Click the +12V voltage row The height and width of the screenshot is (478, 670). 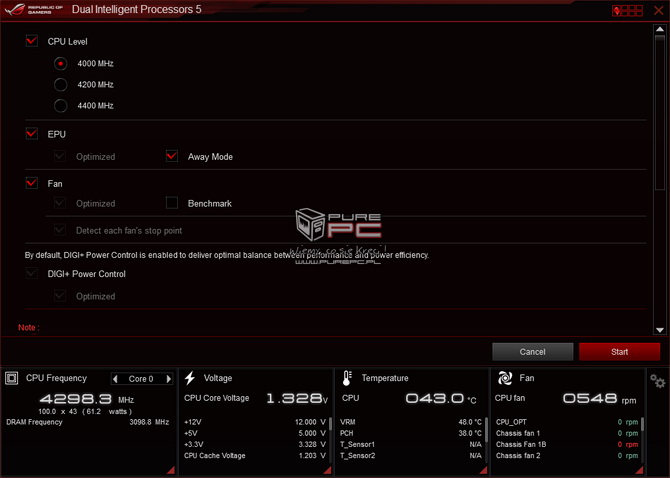click(255, 422)
